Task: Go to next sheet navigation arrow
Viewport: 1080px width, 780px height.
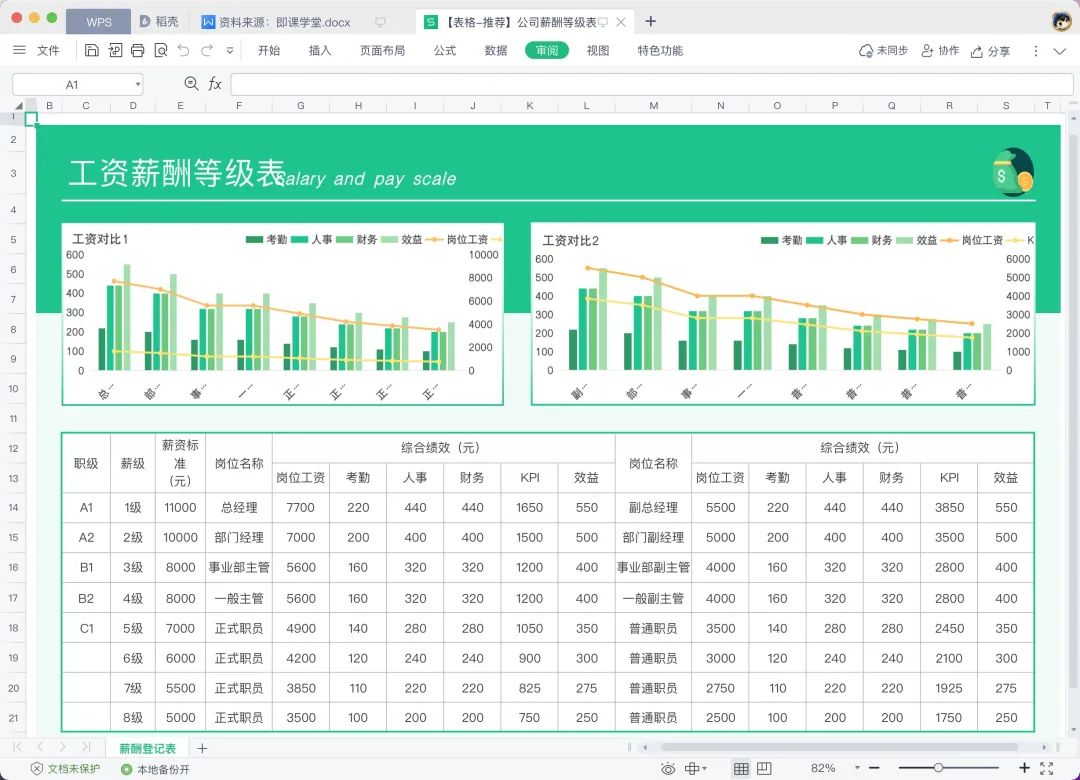Action: [x=63, y=747]
